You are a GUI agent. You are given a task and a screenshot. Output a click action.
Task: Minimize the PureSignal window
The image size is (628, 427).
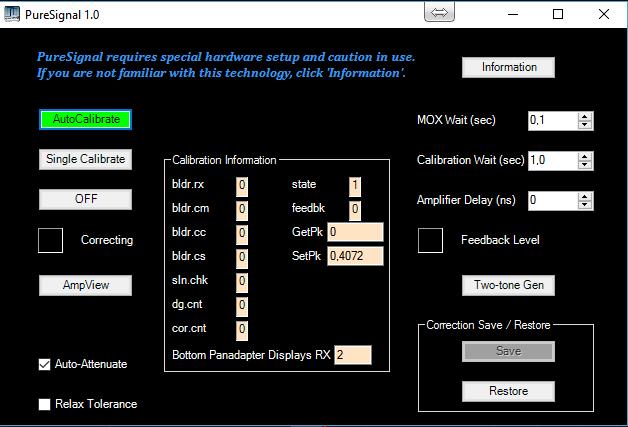click(513, 14)
